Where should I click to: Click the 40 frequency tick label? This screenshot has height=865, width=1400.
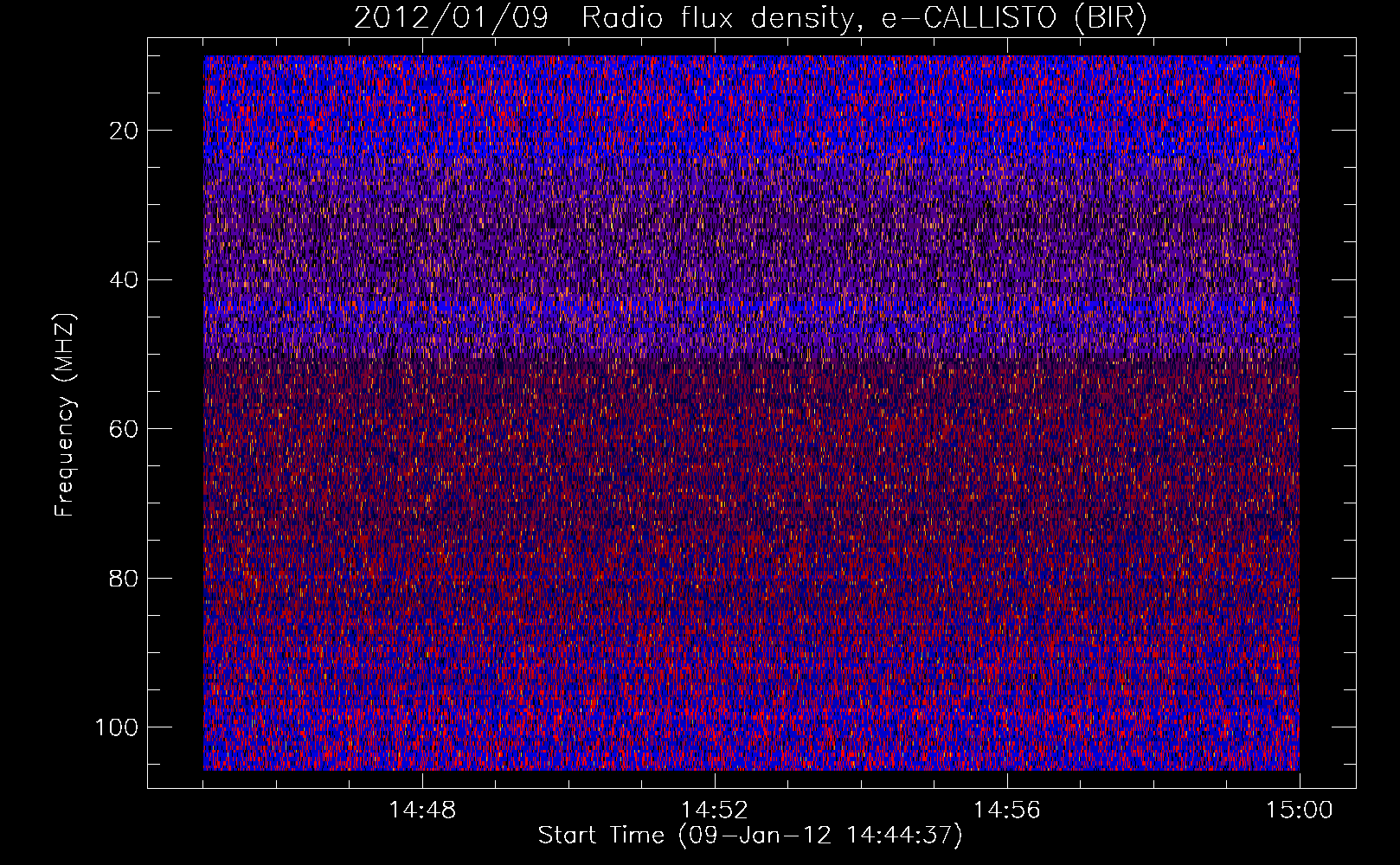click(125, 280)
